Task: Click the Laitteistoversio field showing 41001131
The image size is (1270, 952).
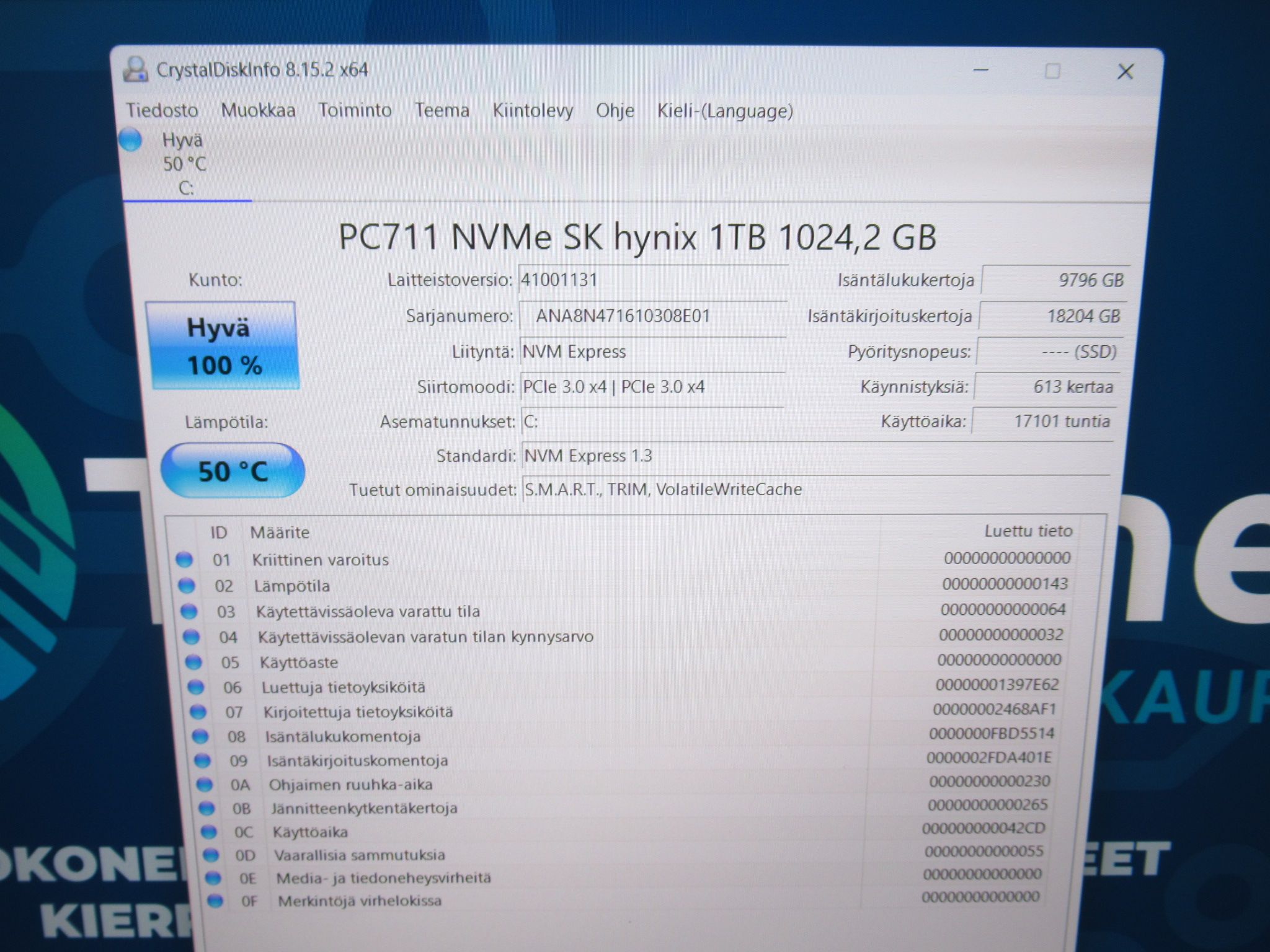Action: coord(652,280)
